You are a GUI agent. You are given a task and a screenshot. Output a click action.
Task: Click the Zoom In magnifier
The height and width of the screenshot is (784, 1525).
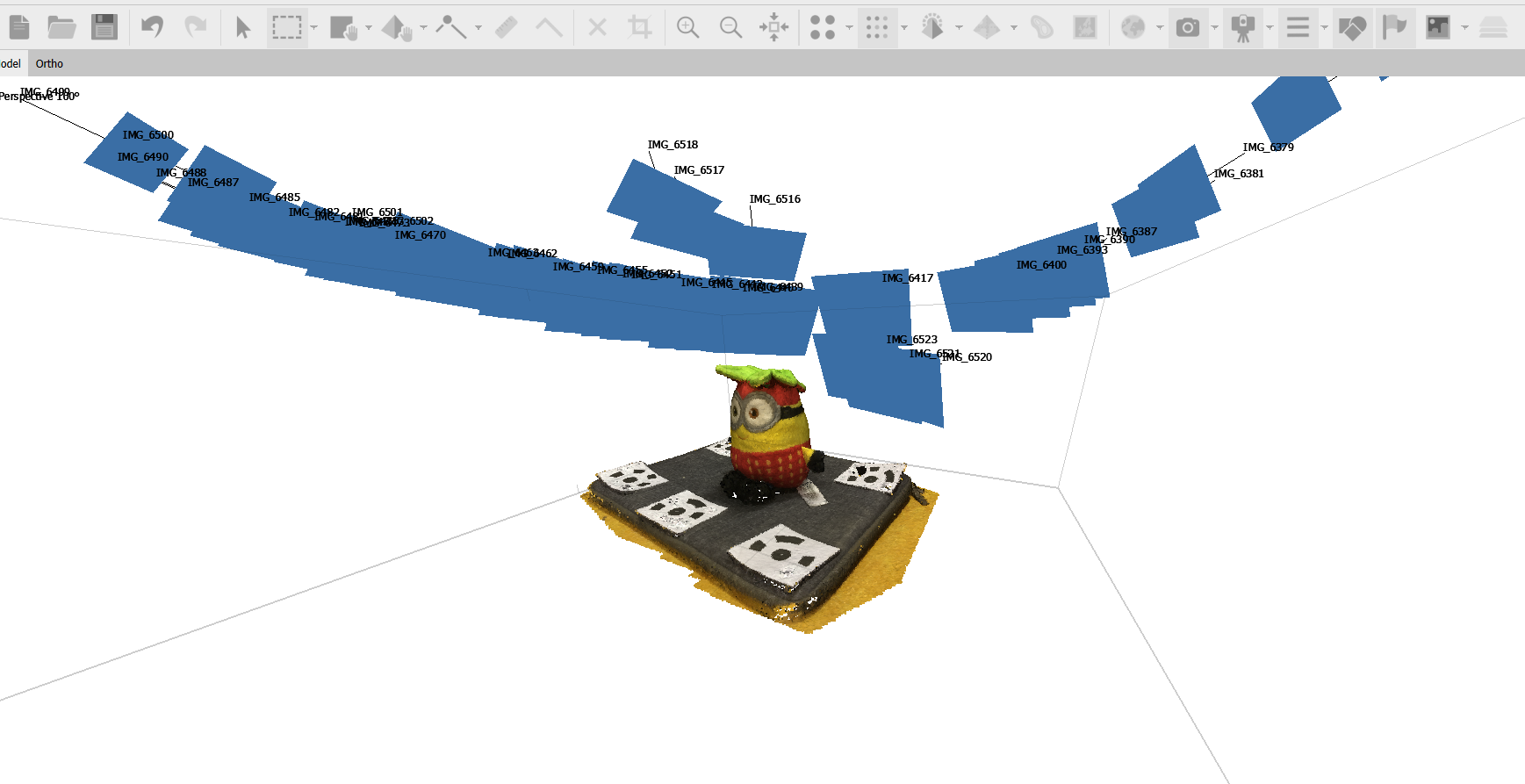[687, 27]
